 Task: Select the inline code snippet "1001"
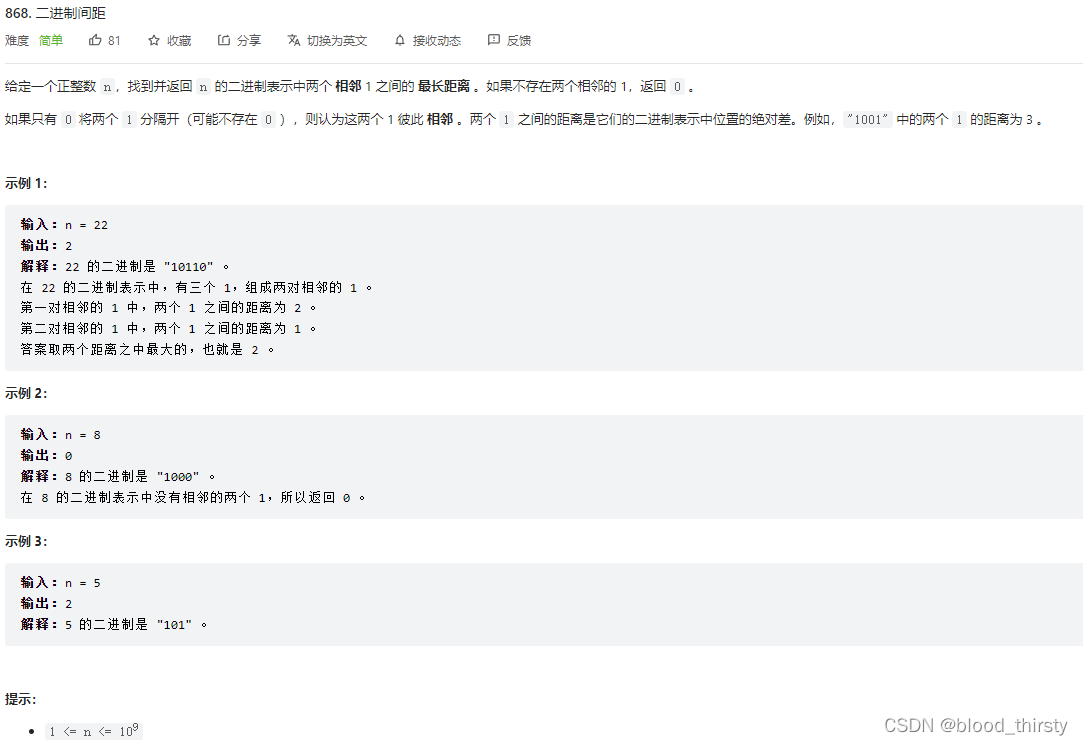(866, 118)
